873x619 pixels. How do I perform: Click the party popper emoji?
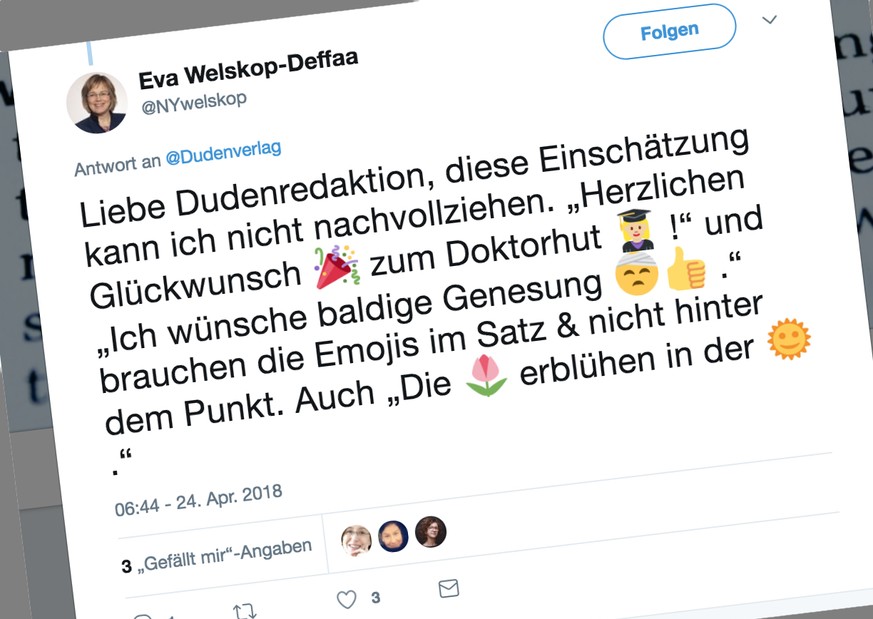pyautogui.click(x=336, y=267)
